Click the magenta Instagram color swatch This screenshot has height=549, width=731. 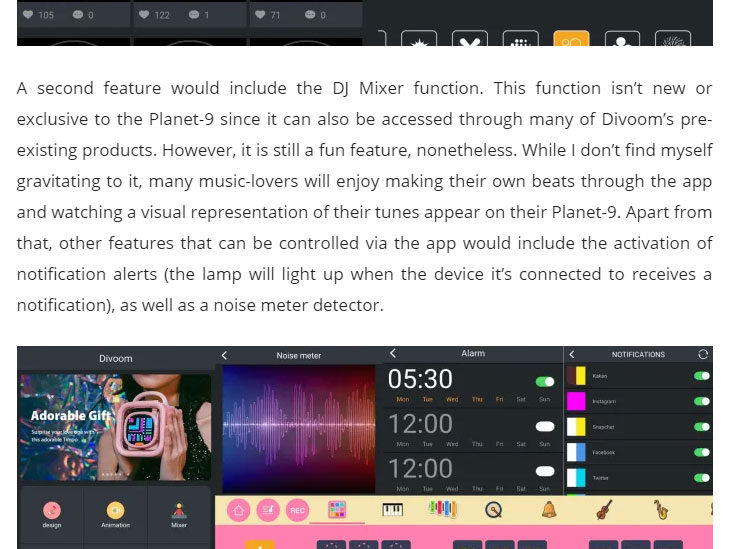[x=576, y=401]
